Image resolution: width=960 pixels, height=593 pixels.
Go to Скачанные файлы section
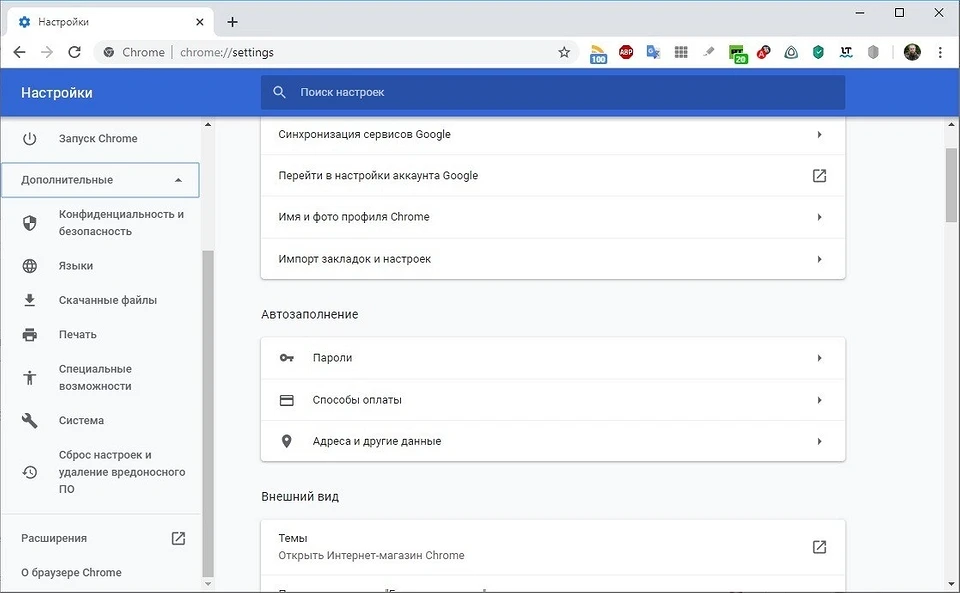coord(107,300)
